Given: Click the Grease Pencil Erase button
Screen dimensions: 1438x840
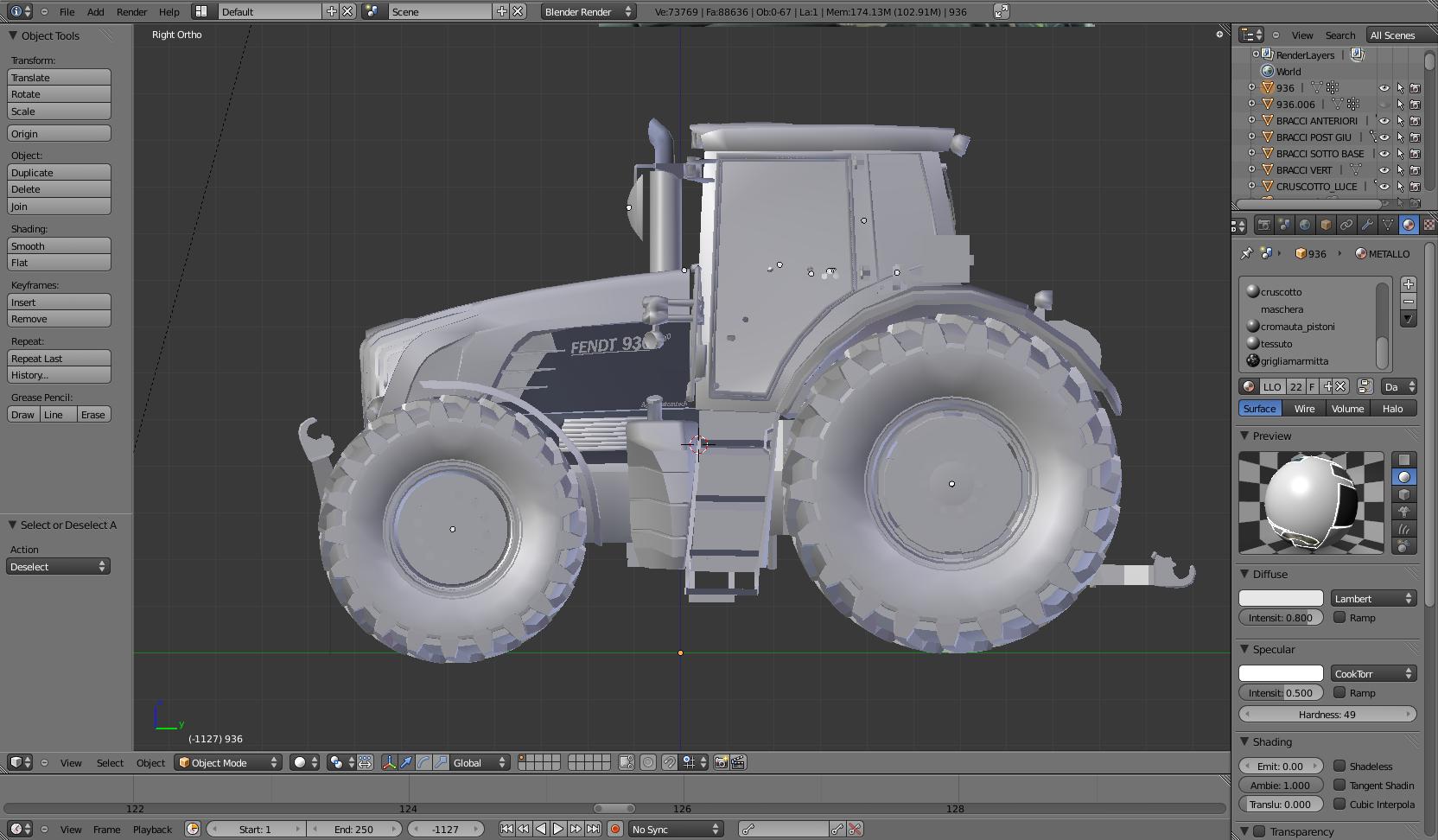Looking at the screenshot, I should (x=92, y=414).
